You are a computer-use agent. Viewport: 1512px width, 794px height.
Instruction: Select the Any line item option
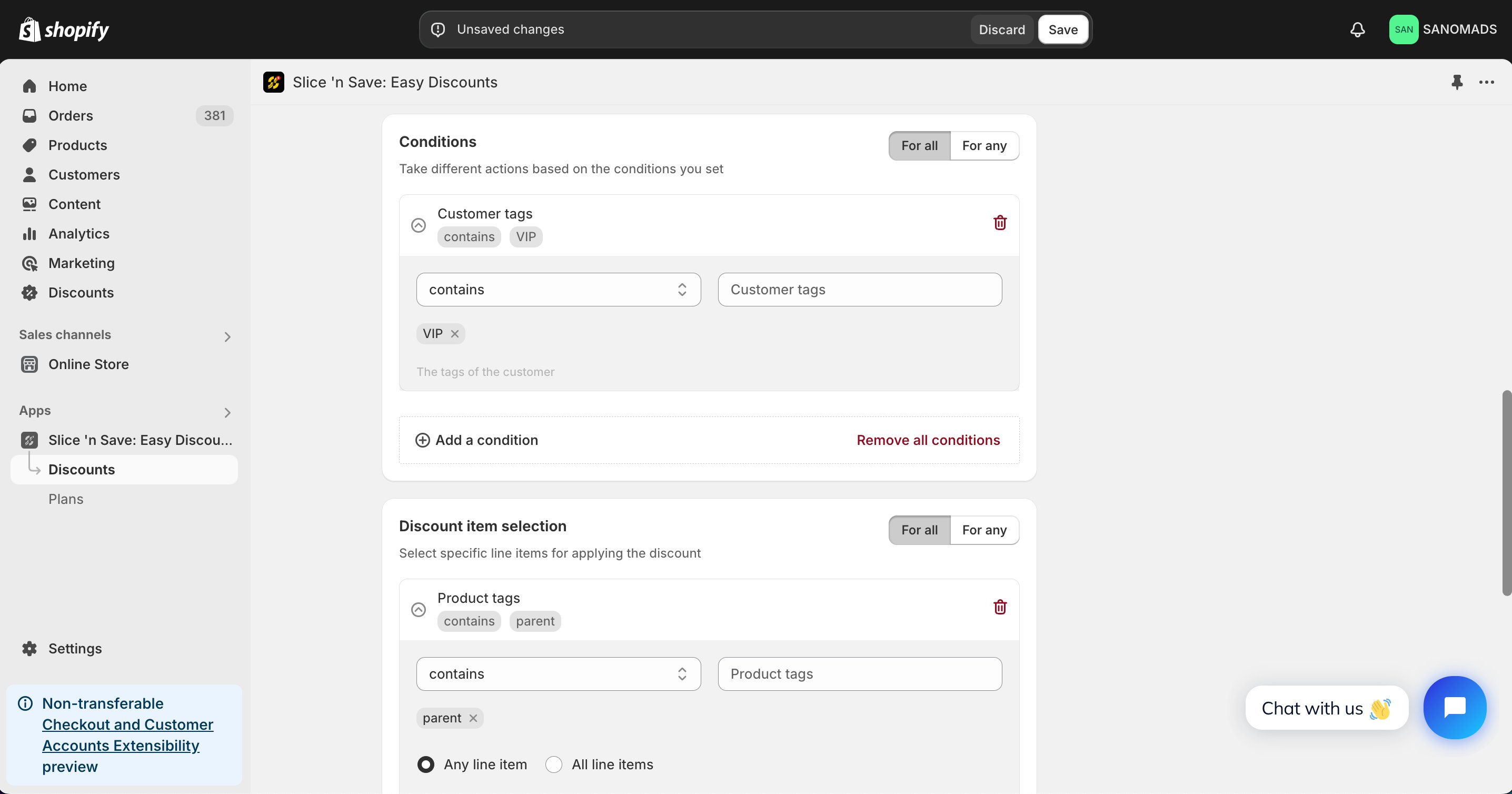[x=425, y=764]
